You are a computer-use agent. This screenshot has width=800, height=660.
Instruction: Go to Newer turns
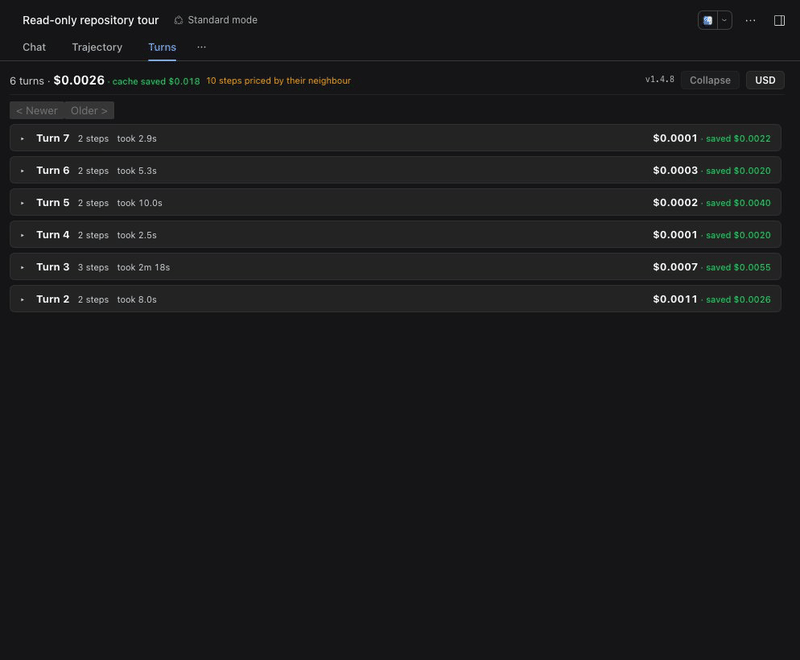[37, 111]
